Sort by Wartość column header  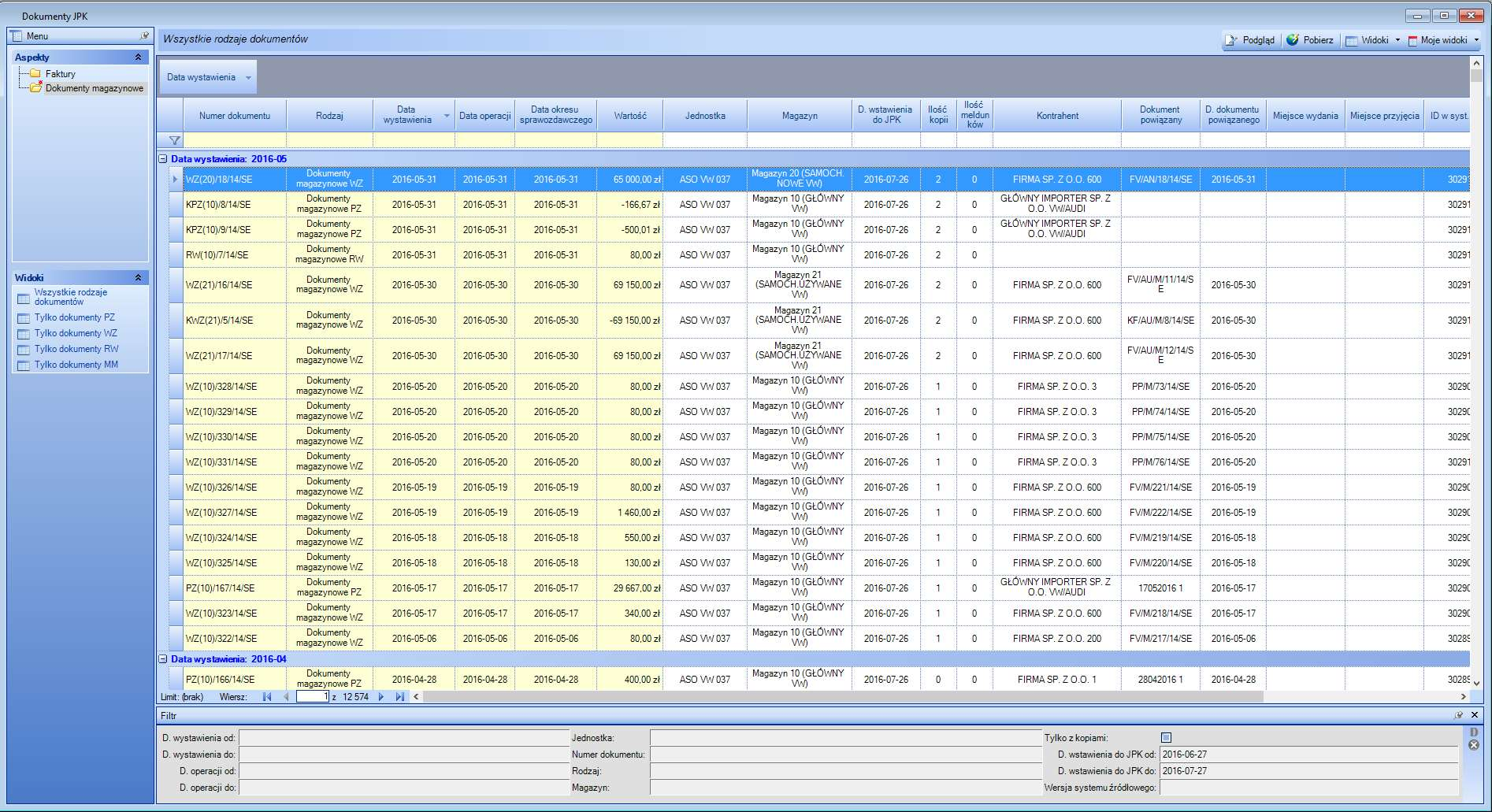pos(630,116)
